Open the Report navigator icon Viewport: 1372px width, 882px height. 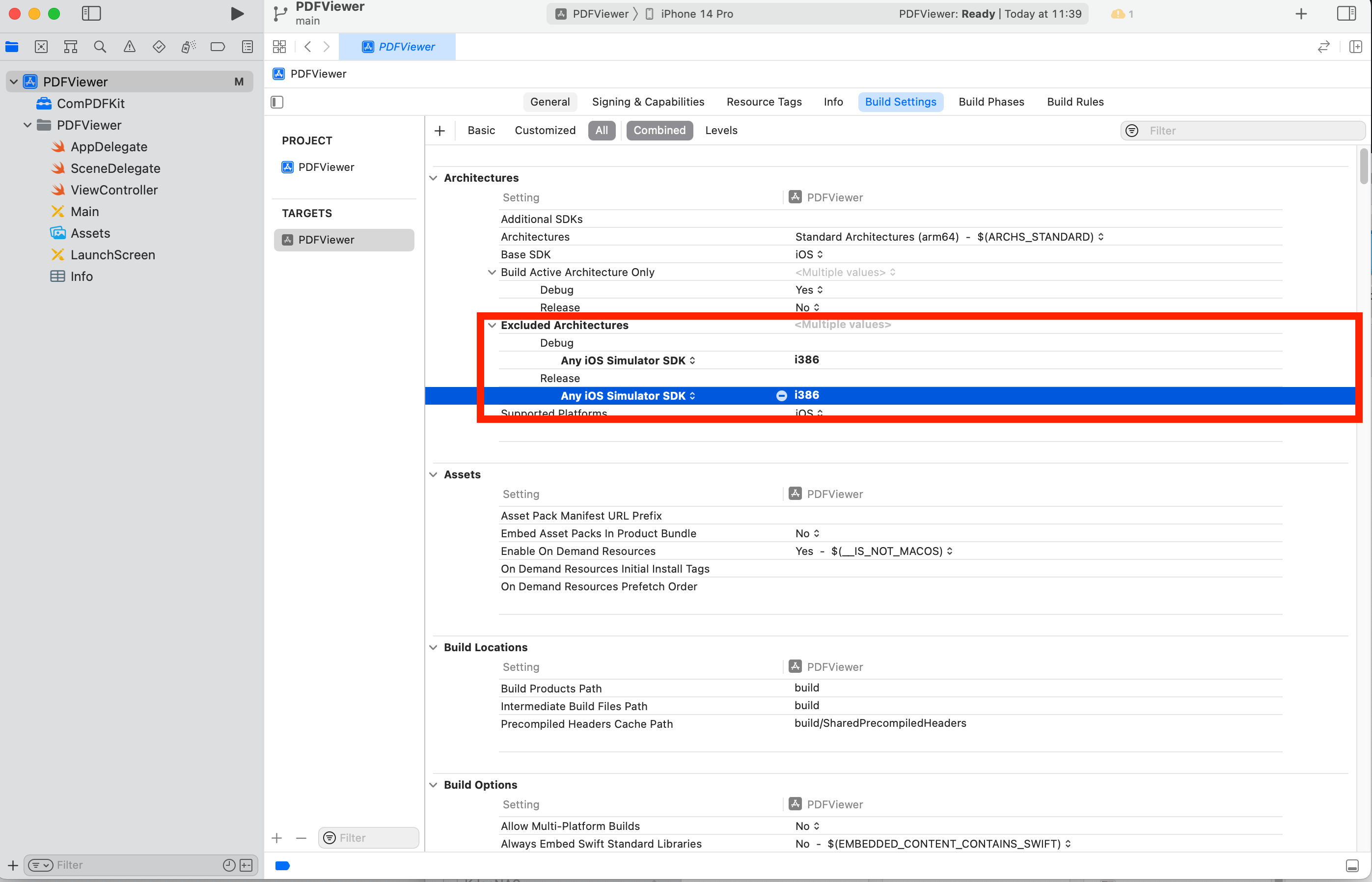pyautogui.click(x=247, y=47)
